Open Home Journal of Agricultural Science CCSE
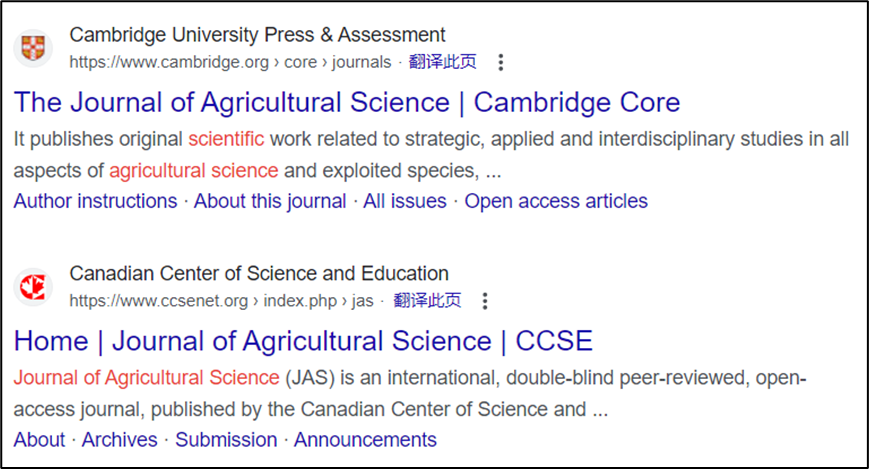This screenshot has width=869, height=469. tap(303, 341)
